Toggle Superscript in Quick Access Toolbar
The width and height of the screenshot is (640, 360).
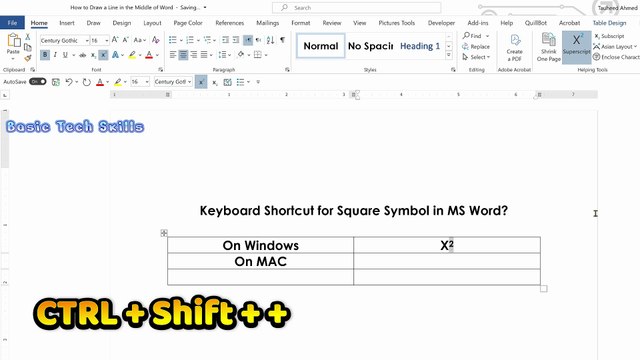201,82
